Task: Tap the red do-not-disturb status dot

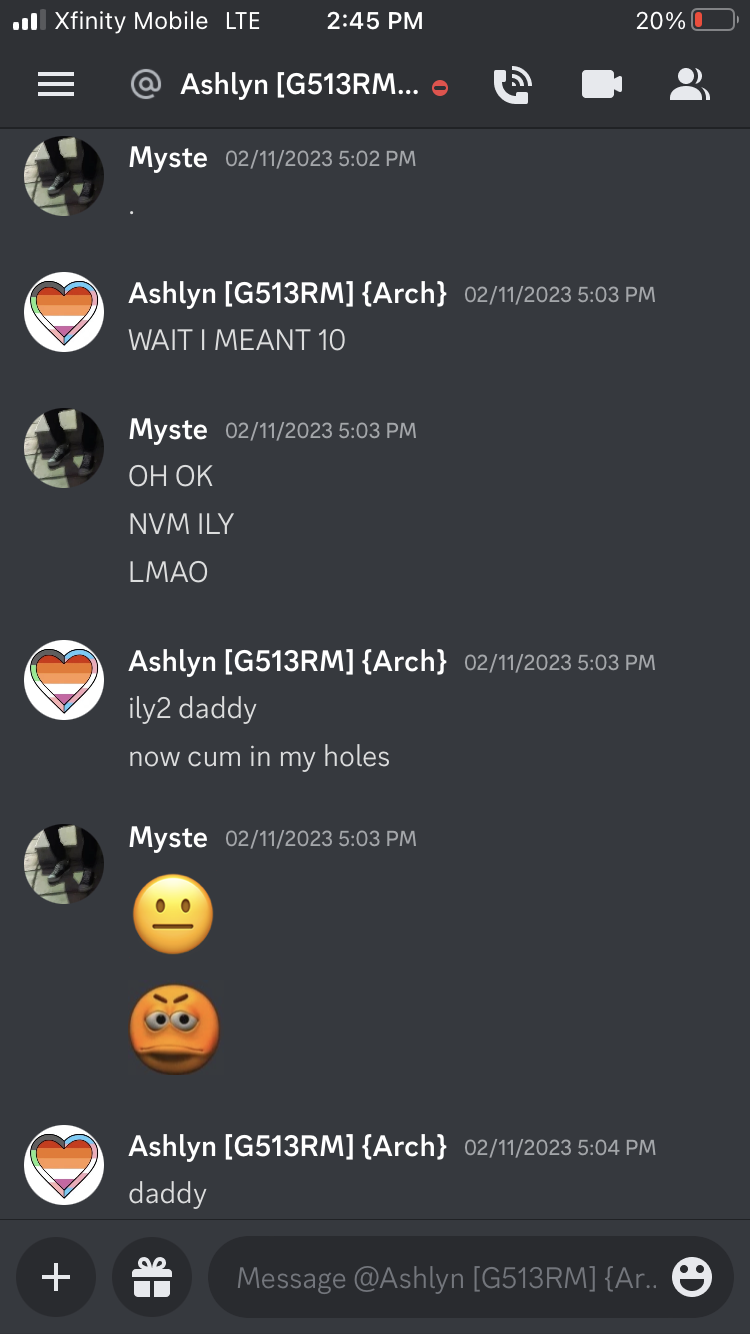Action: tap(440, 88)
